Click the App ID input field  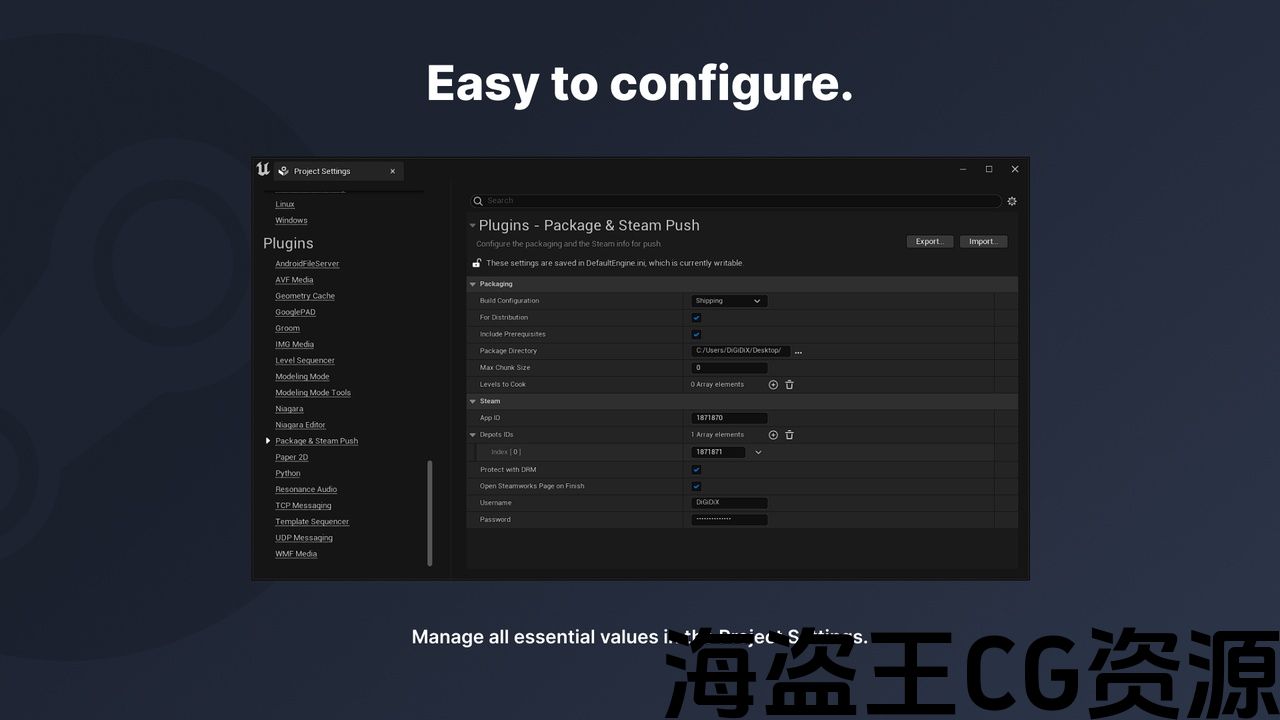729,418
